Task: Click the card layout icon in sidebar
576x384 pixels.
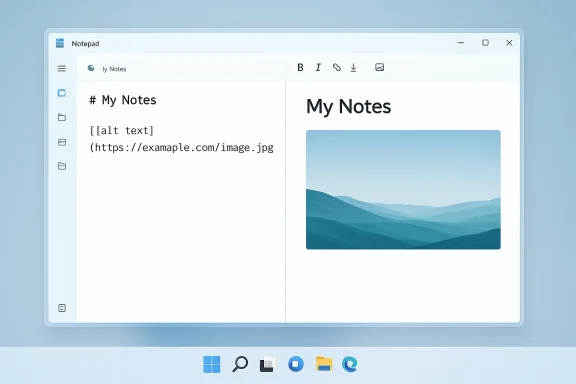Action: click(62, 142)
